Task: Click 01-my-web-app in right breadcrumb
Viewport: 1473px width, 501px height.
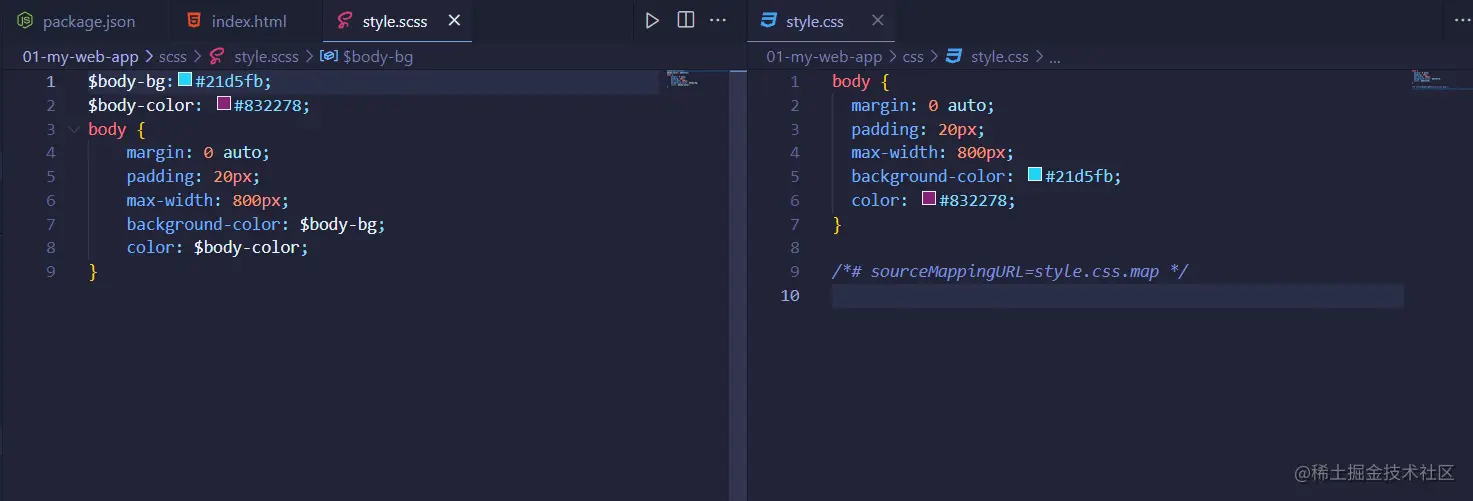Action: (824, 57)
